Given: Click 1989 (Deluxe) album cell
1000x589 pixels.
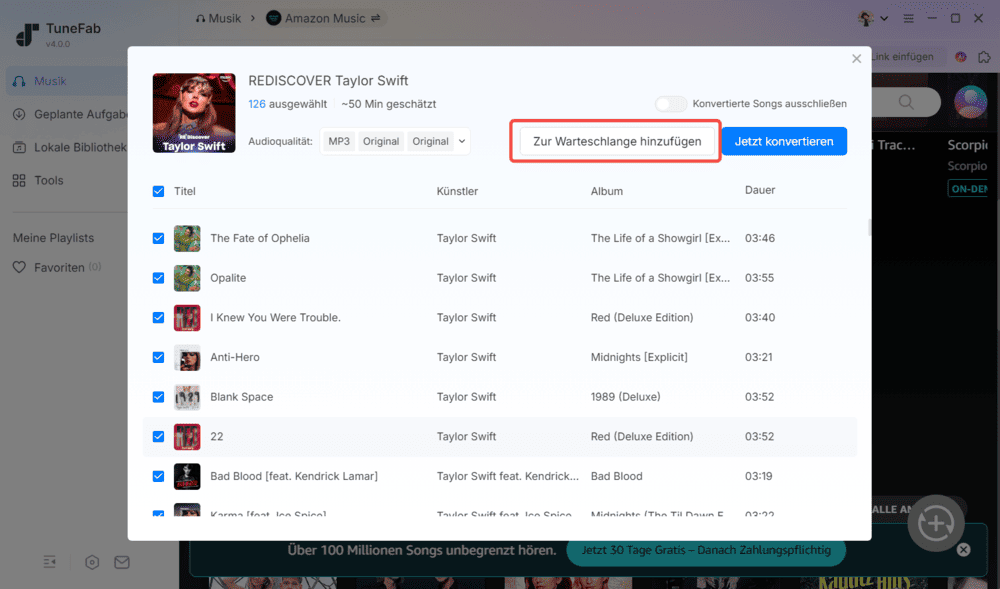Looking at the screenshot, I should pyautogui.click(x=626, y=396).
